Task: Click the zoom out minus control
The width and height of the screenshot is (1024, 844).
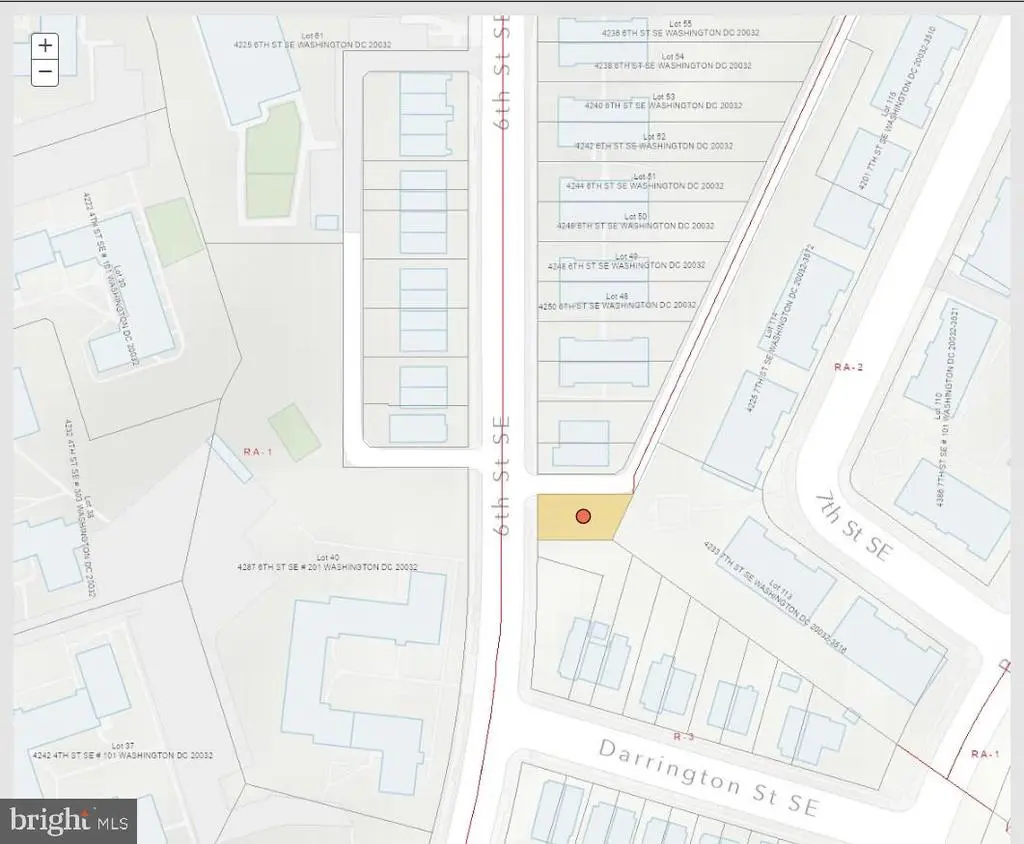Action: [x=44, y=72]
